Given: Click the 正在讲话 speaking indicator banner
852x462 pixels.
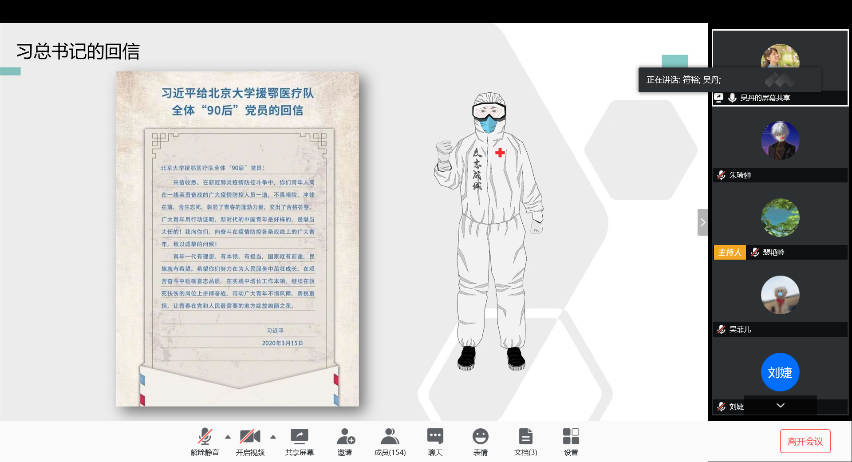Looking at the screenshot, I should coord(729,79).
